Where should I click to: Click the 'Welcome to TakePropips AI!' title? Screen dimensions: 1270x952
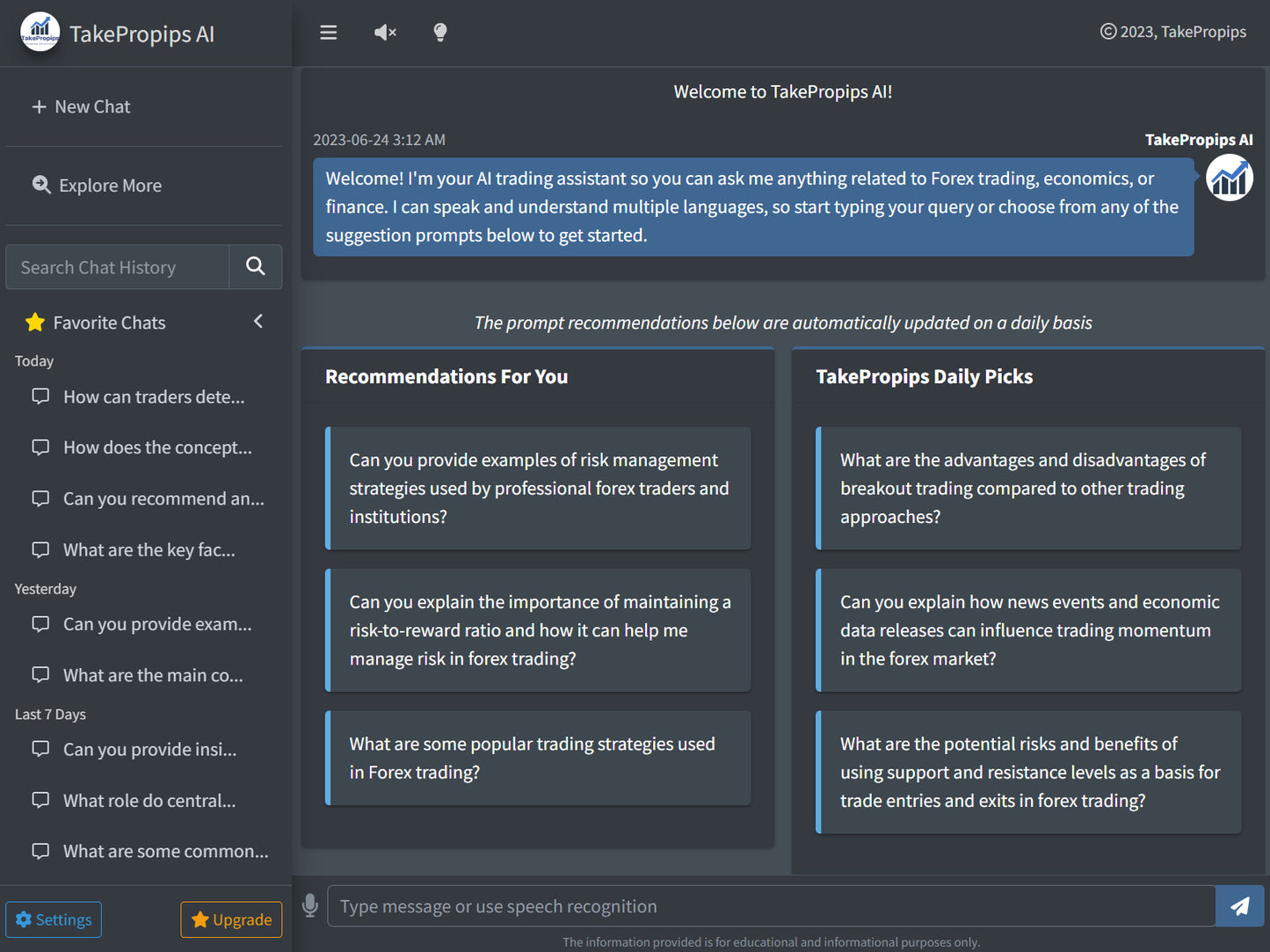click(x=783, y=91)
